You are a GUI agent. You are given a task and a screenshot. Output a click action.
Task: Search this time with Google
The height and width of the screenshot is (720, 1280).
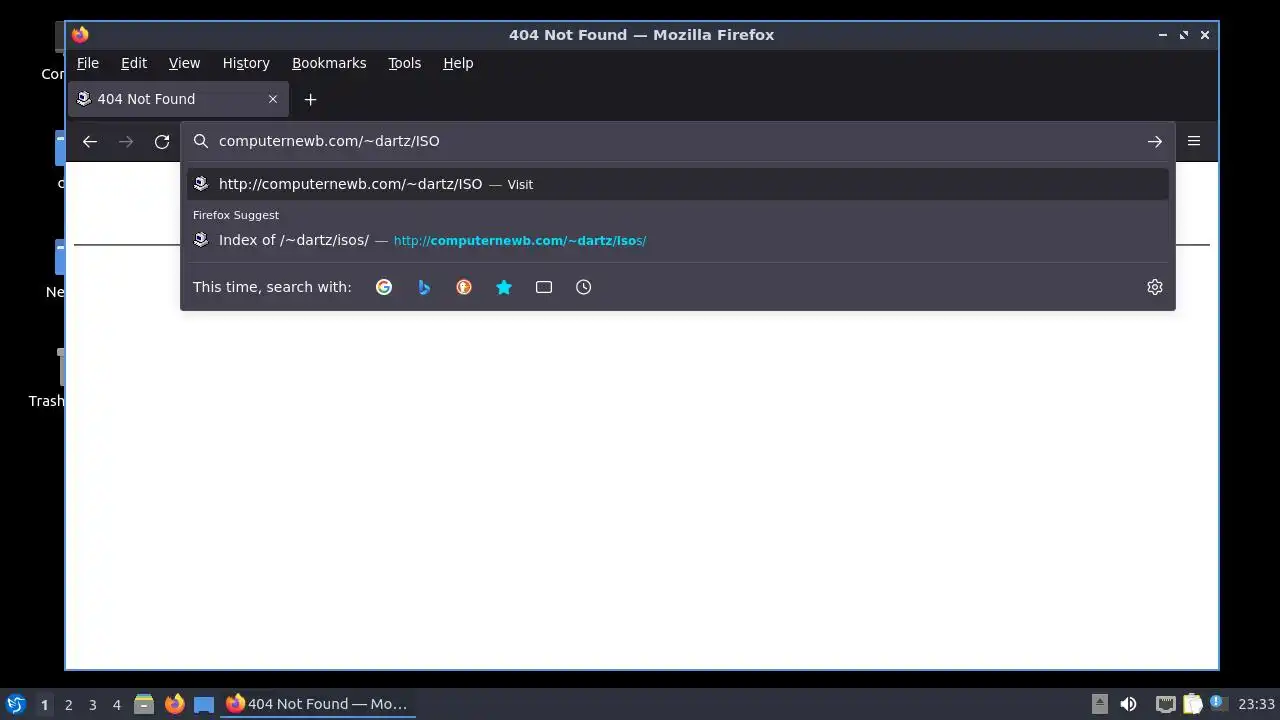pyautogui.click(x=384, y=287)
